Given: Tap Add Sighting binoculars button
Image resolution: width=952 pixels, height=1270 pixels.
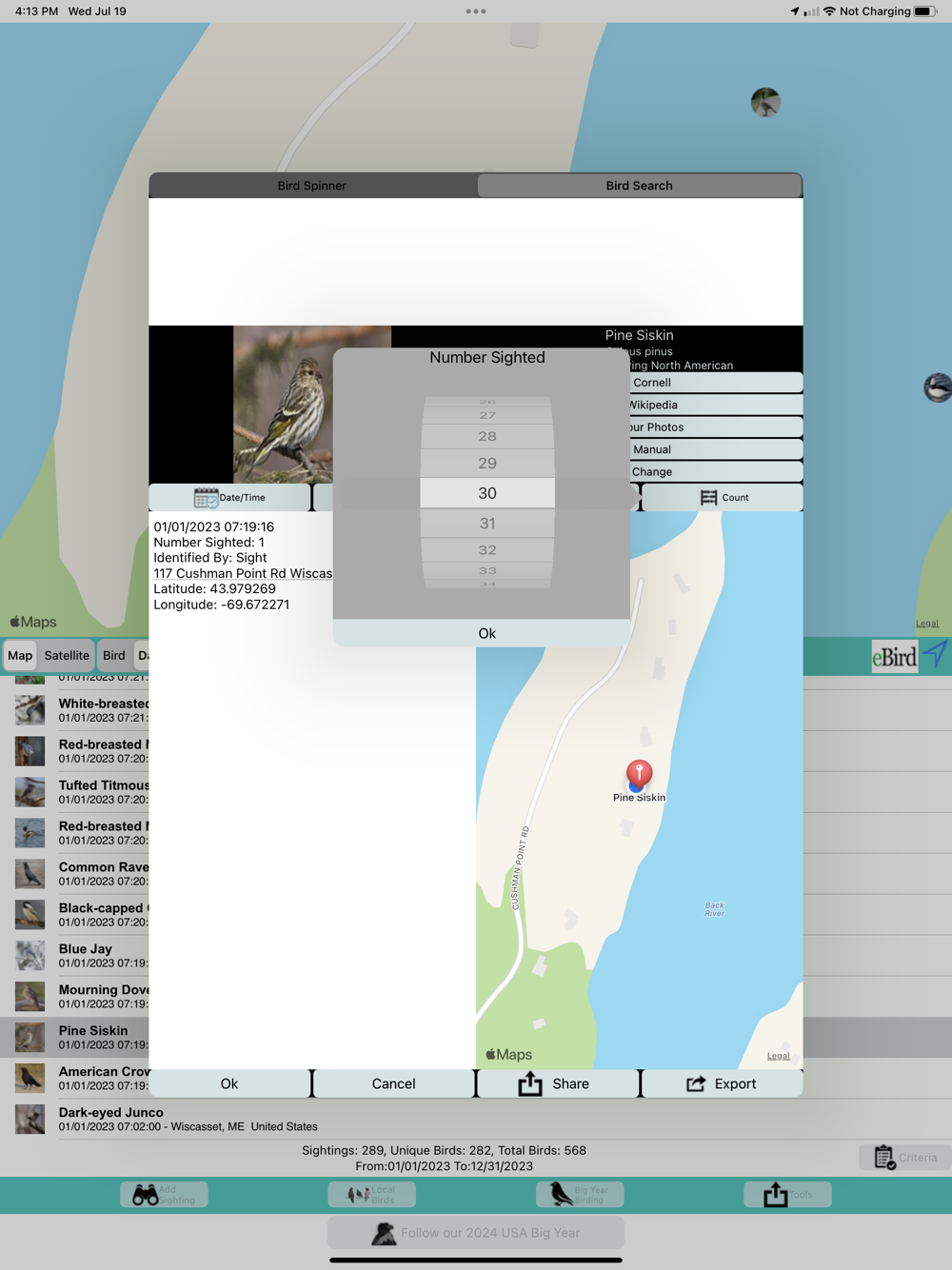Looking at the screenshot, I should 164,1195.
